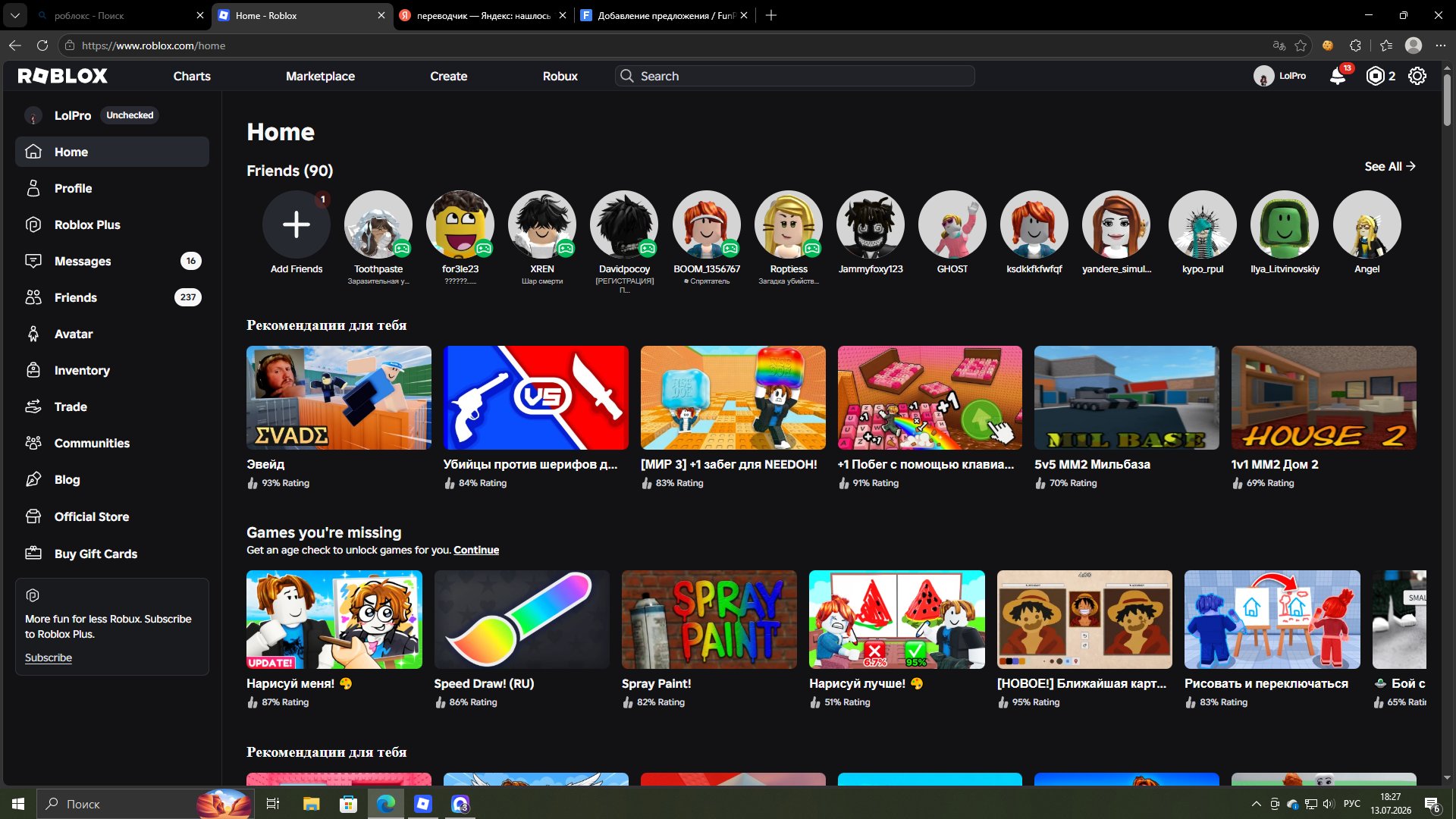The image size is (1456, 819).
Task: Click Continue age check link
Action: (x=476, y=550)
